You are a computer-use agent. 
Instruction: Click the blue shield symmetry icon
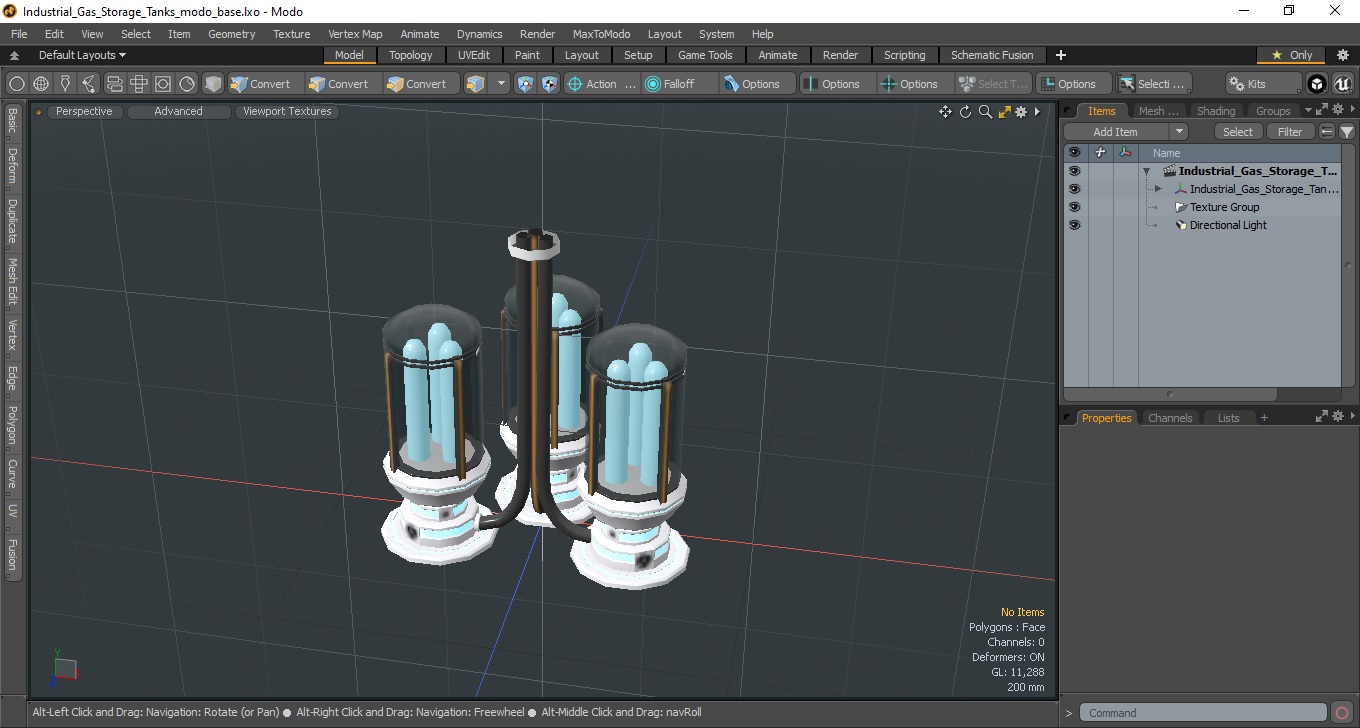point(526,84)
